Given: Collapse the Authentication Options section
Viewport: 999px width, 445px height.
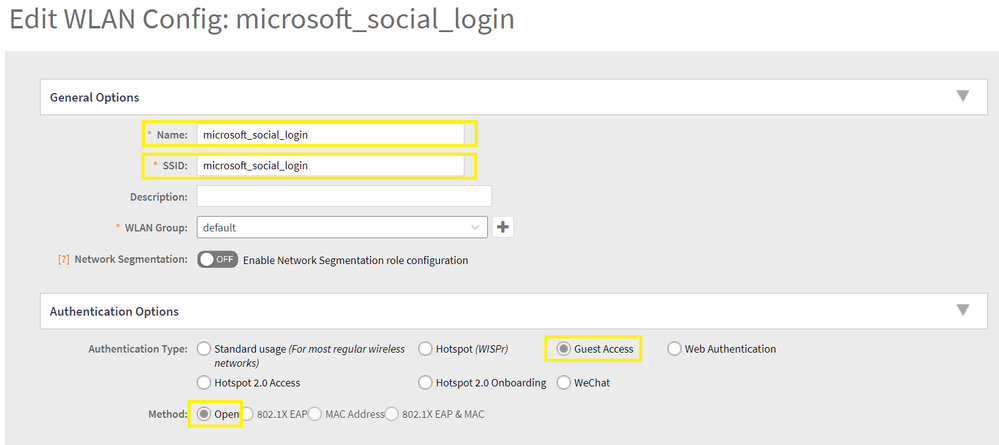Looking at the screenshot, I should [x=962, y=311].
